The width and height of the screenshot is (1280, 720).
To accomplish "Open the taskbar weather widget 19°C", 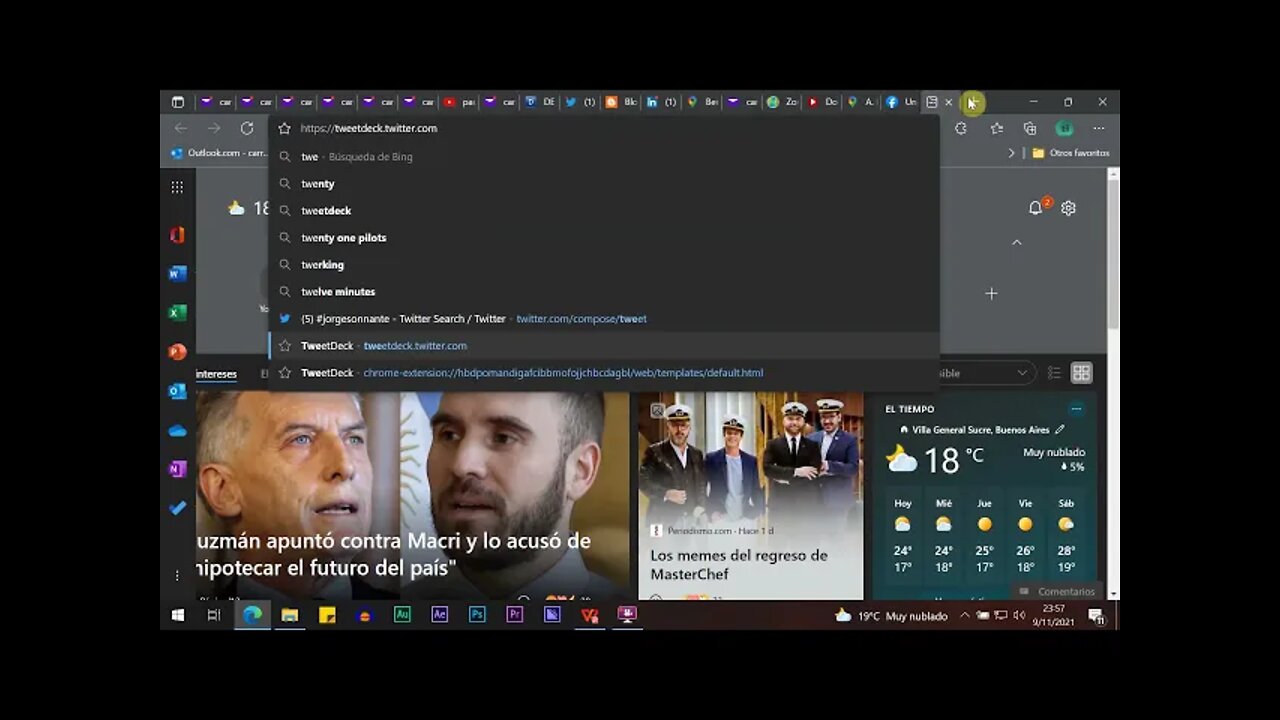I will [891, 616].
